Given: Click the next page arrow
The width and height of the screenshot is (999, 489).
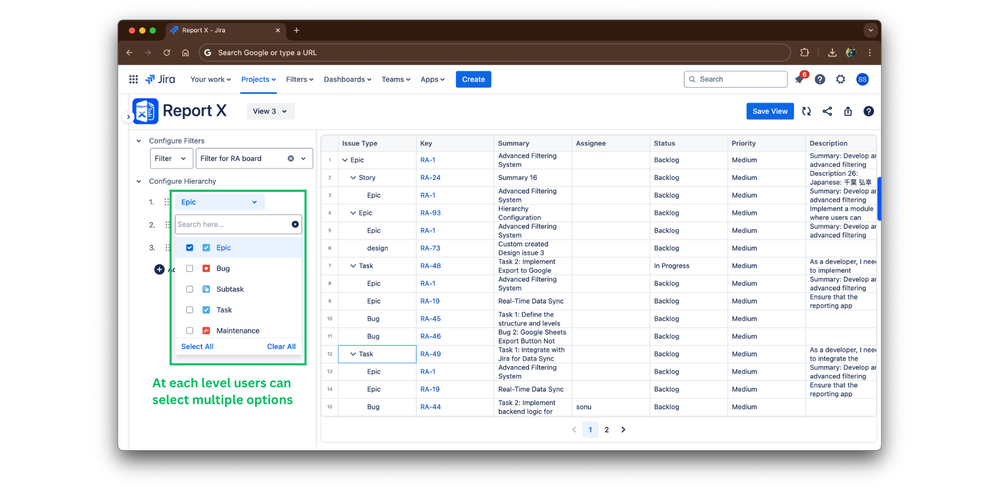Looking at the screenshot, I should tap(623, 430).
